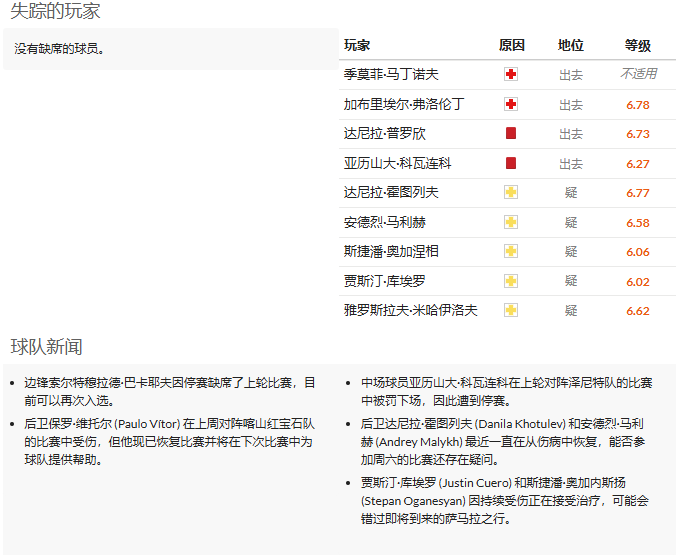Click injury icon for 季莫菲·马丁诺夫

click(x=511, y=74)
